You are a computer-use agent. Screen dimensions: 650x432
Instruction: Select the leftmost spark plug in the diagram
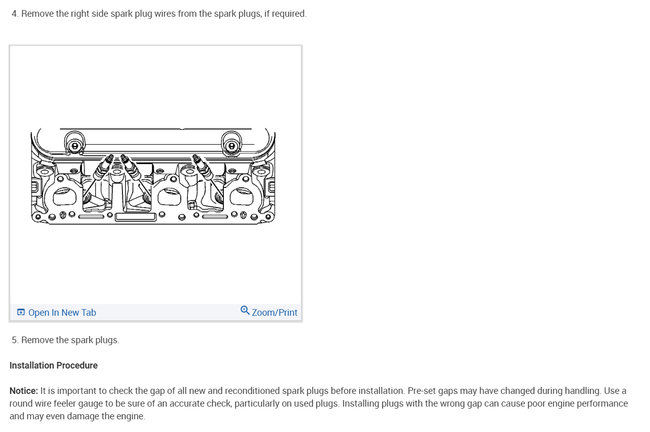pos(104,166)
